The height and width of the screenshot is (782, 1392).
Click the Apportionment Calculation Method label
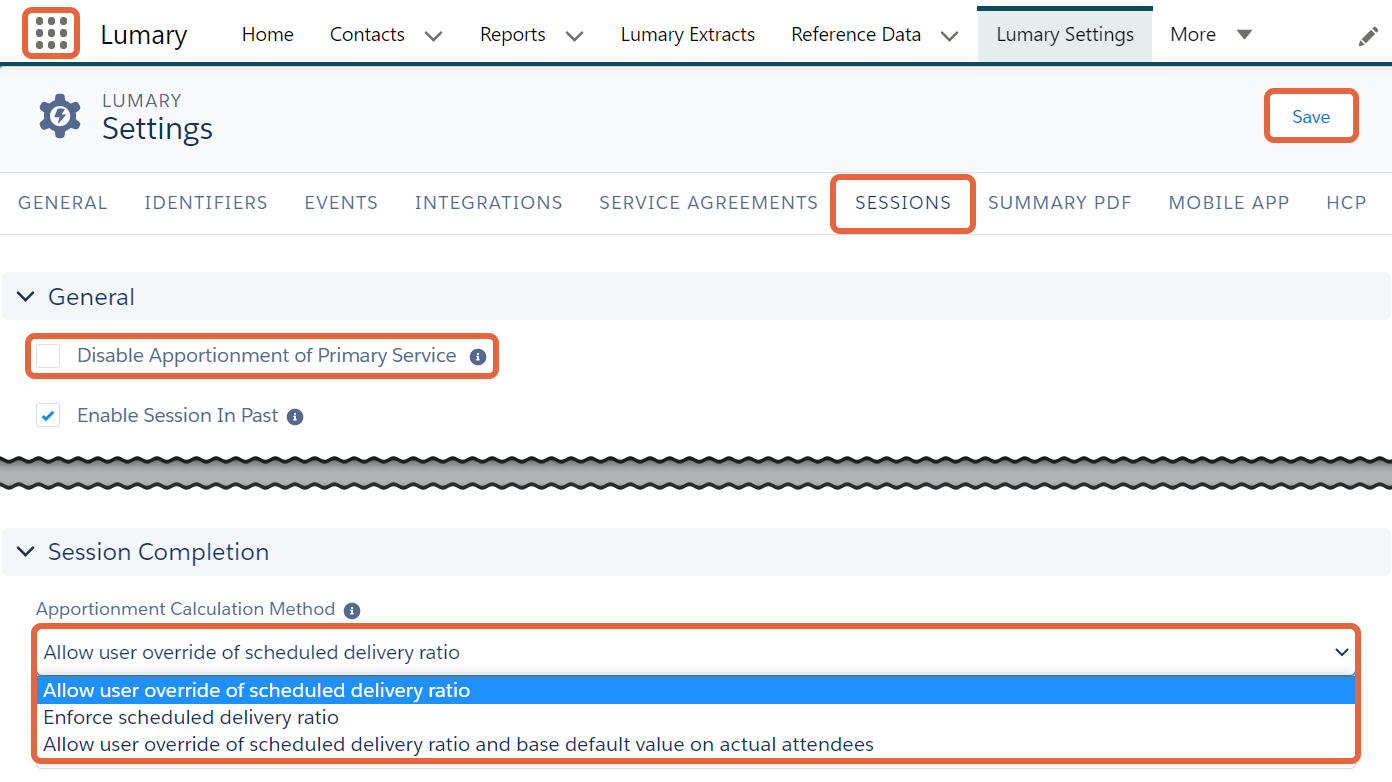(x=186, y=609)
